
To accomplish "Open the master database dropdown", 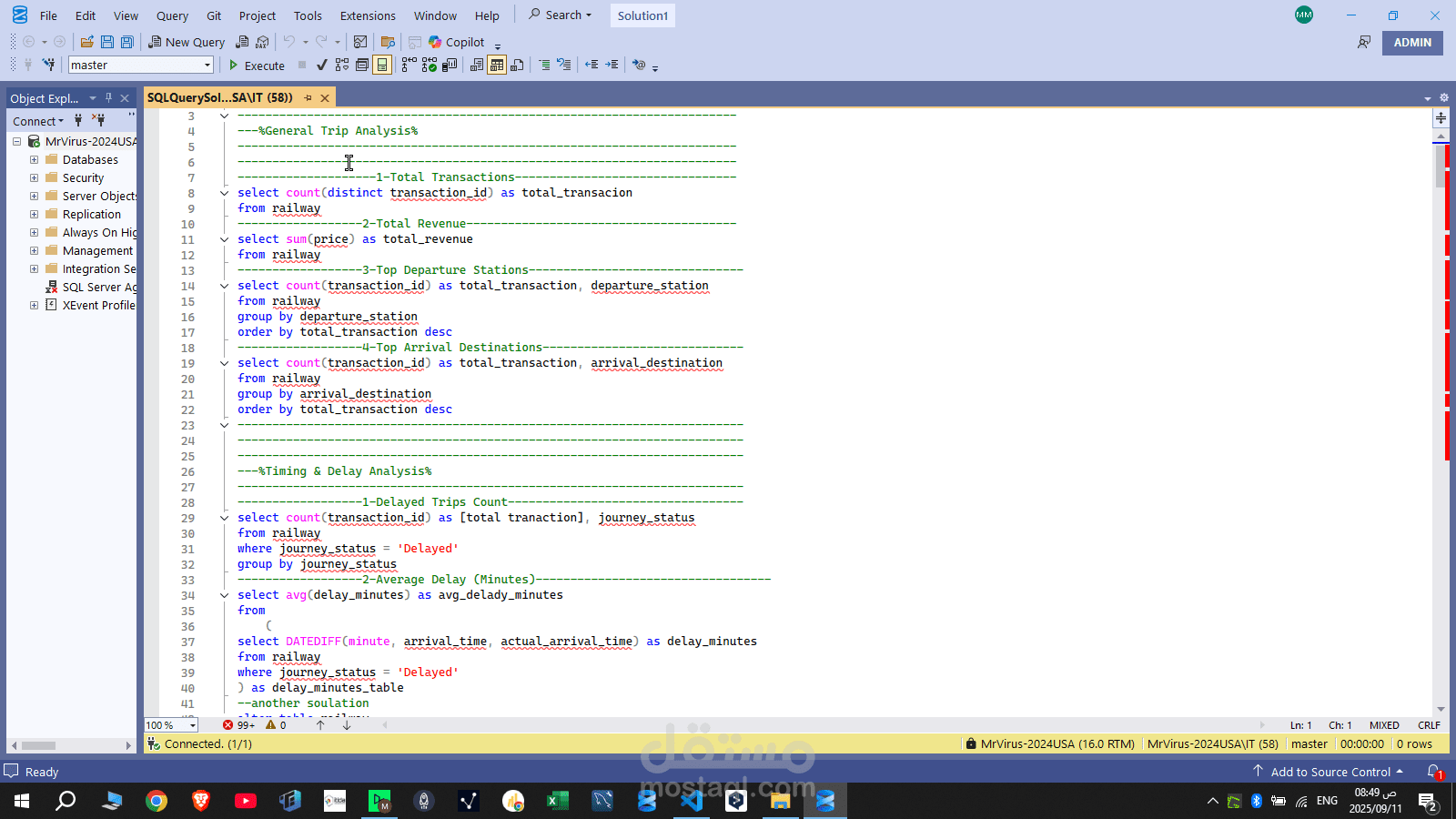I will 207,65.
